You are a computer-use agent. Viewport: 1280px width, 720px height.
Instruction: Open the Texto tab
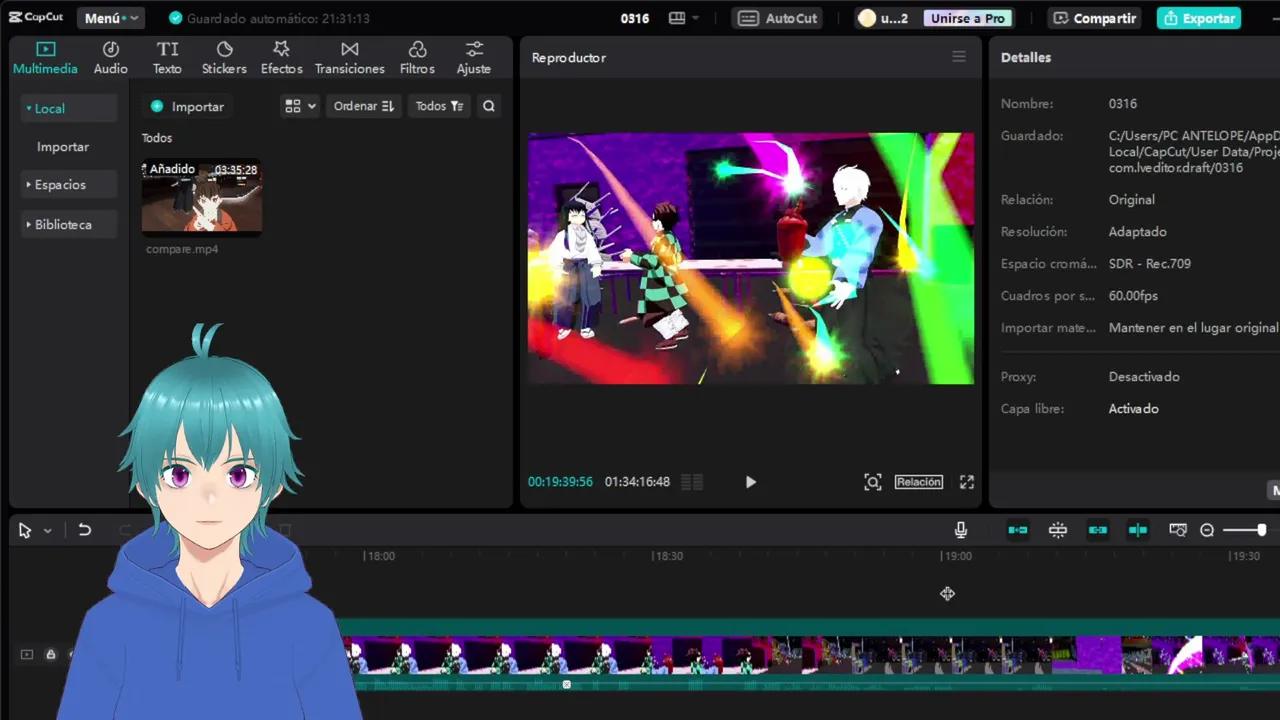click(167, 58)
